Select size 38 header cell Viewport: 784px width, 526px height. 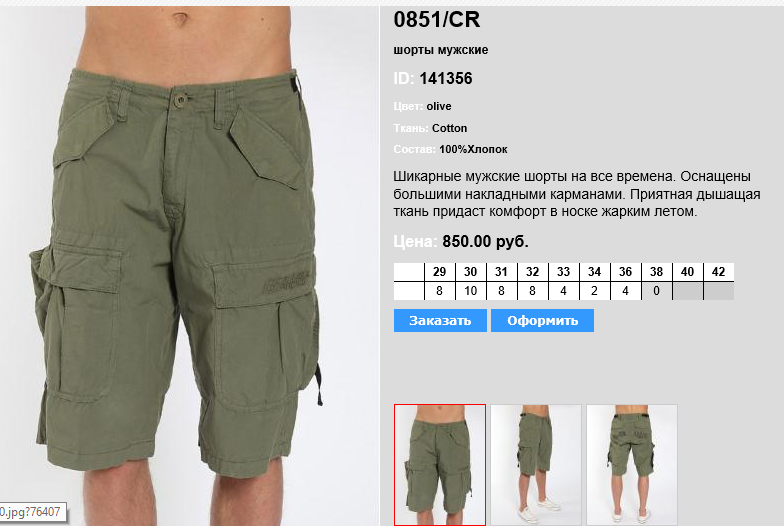656,272
